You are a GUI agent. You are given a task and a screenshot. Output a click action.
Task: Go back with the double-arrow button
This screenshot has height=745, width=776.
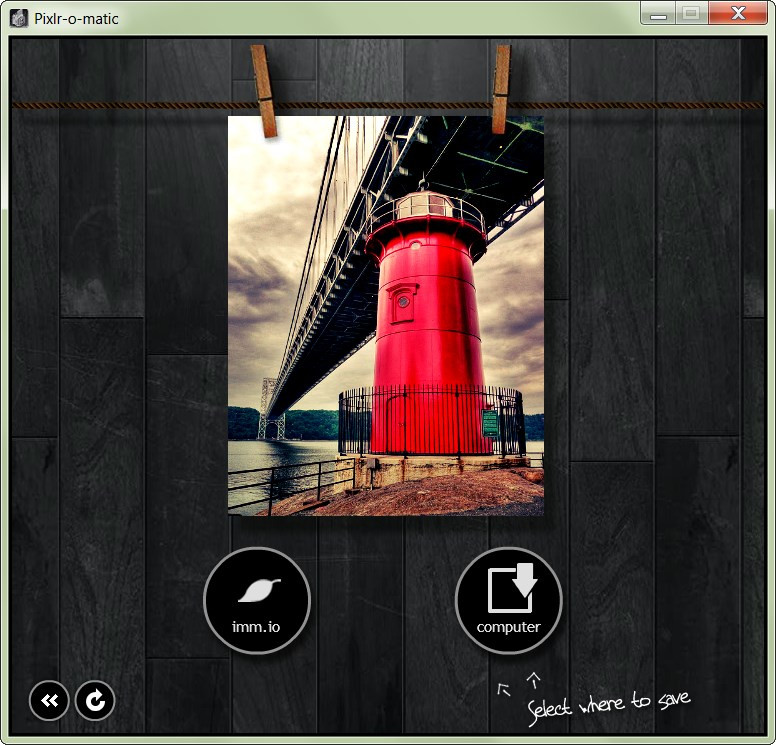(49, 700)
